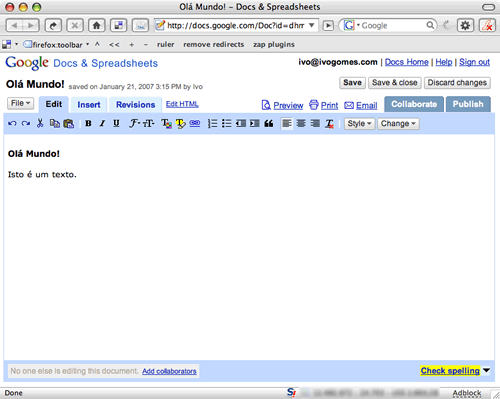Click the Go arrow beside address bar
This screenshot has width=500, height=399.
(x=328, y=26)
